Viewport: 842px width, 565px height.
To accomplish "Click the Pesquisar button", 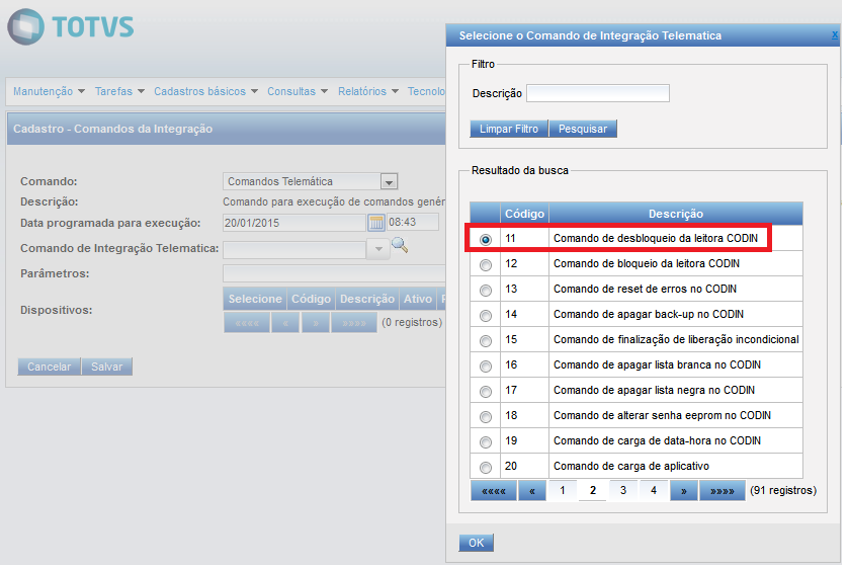I will pyautogui.click(x=583, y=129).
